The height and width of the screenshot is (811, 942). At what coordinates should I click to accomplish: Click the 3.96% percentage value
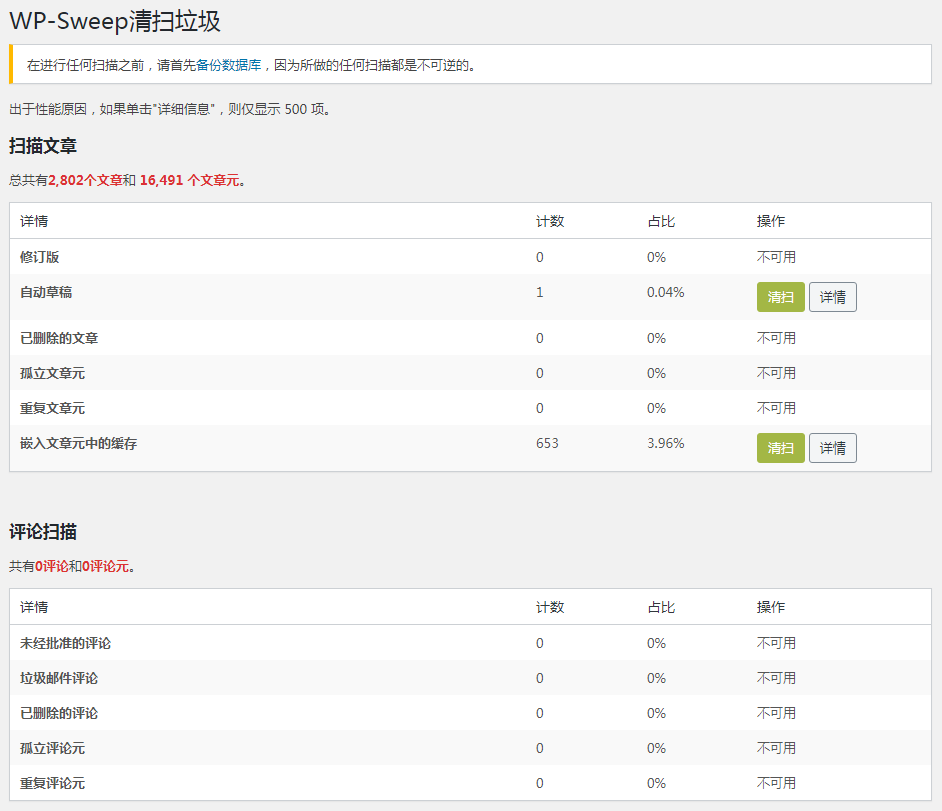pos(666,443)
